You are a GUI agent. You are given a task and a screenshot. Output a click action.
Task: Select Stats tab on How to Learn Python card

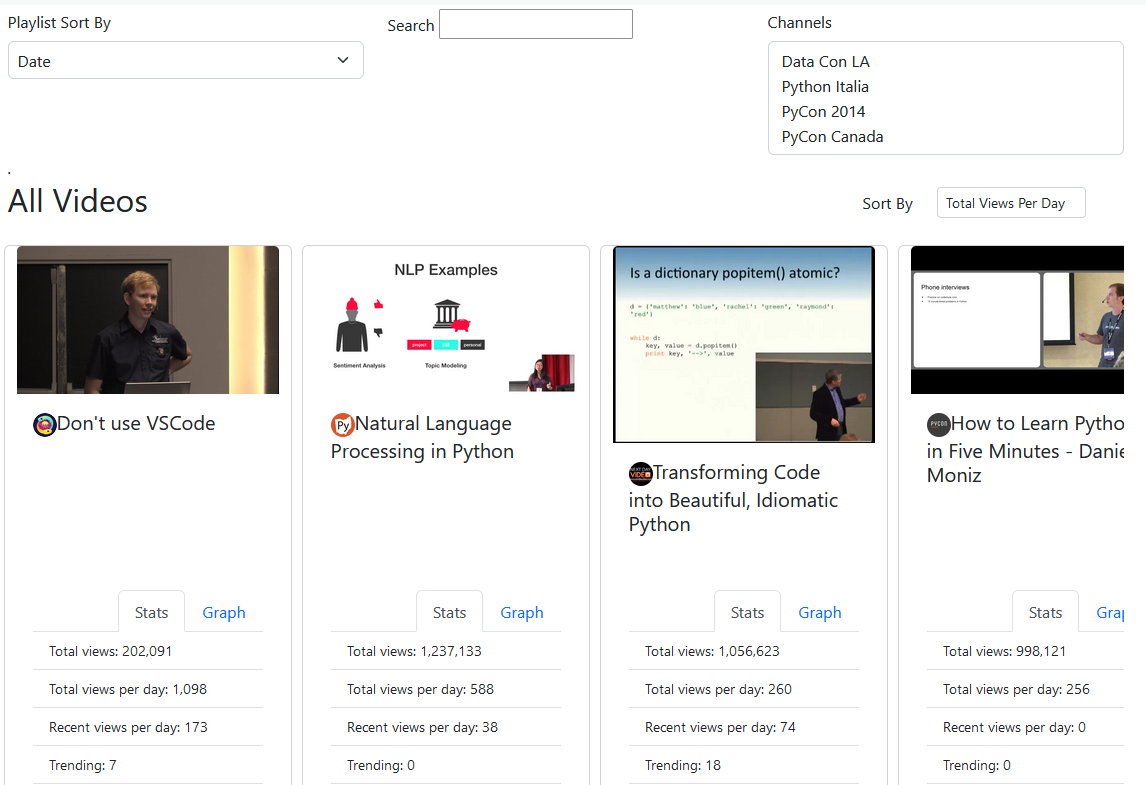pyautogui.click(x=1045, y=613)
